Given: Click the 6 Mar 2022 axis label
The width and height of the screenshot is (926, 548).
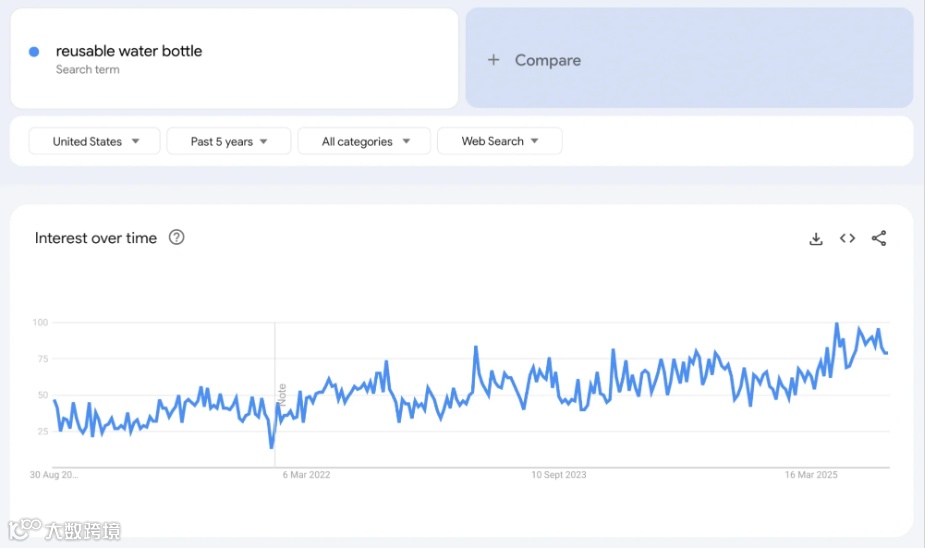Looking at the screenshot, I should point(307,475).
